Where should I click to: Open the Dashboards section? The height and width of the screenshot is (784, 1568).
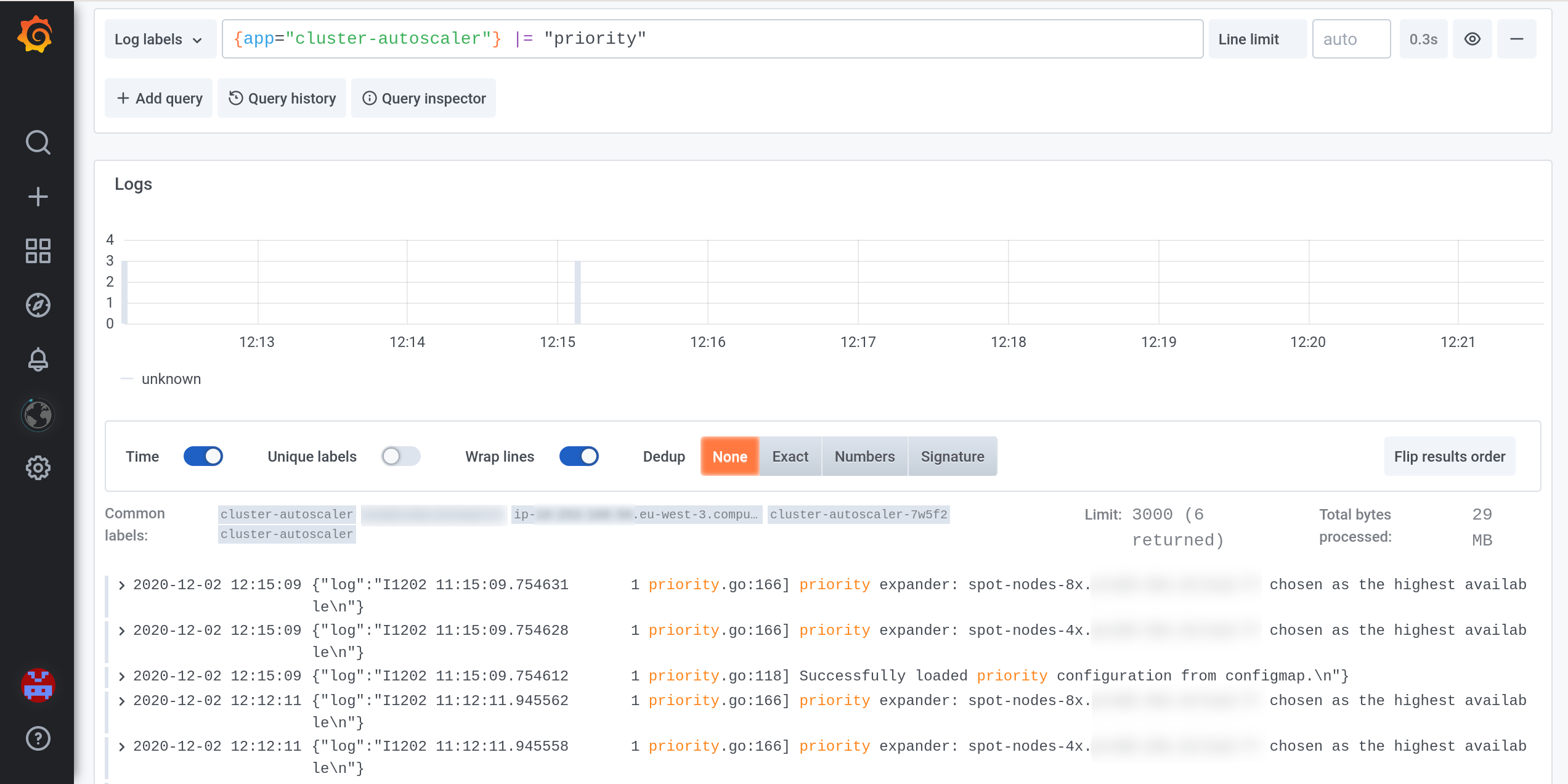[x=38, y=251]
